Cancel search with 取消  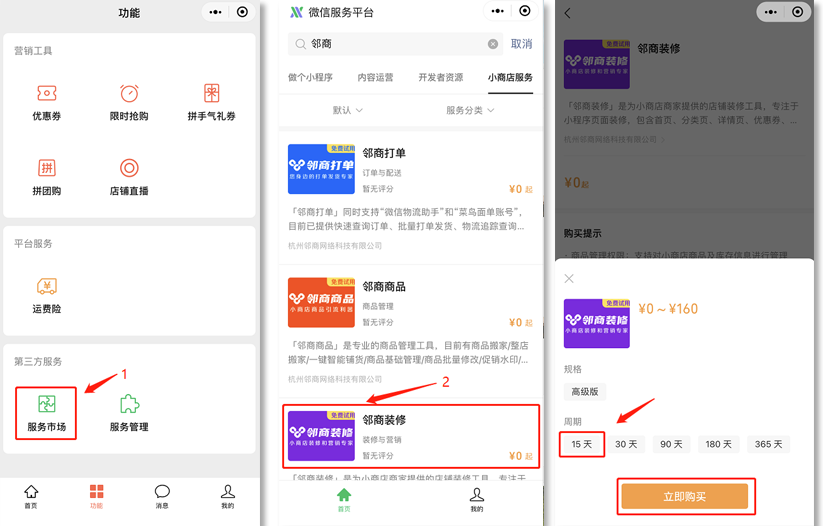pyautogui.click(x=522, y=44)
